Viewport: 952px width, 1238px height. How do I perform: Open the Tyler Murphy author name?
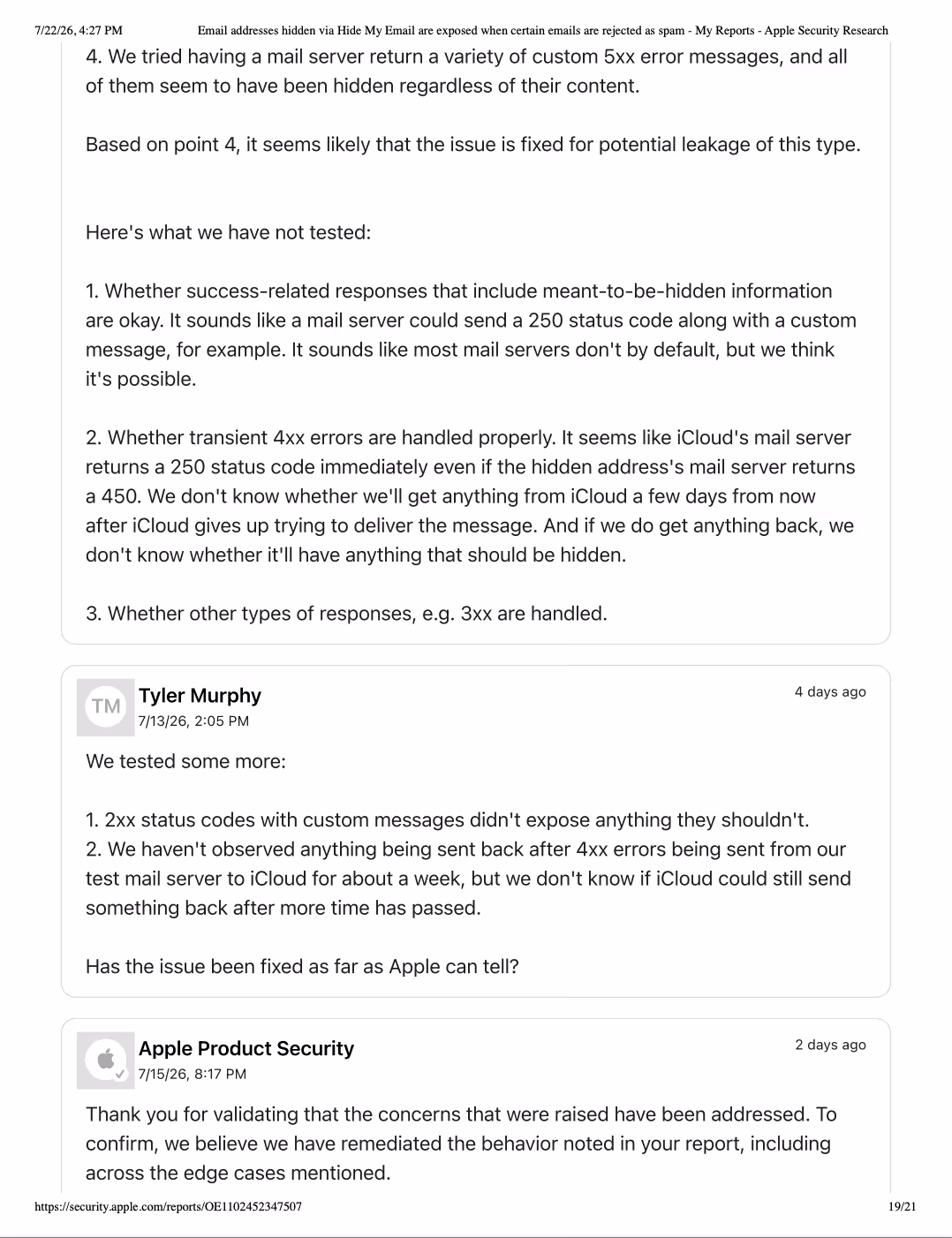[200, 696]
